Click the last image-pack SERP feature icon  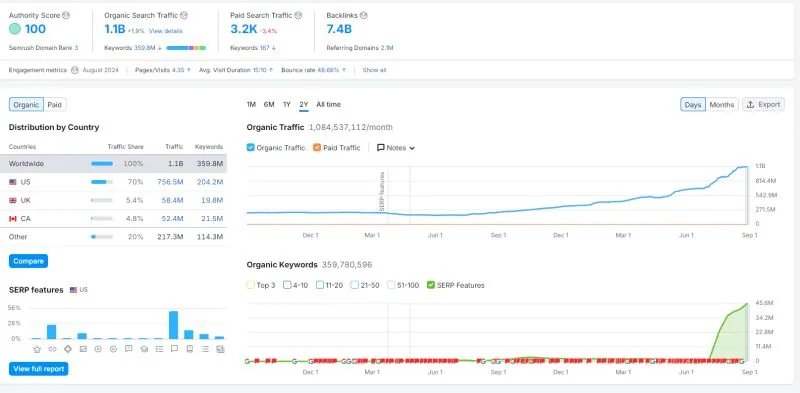[220, 349]
